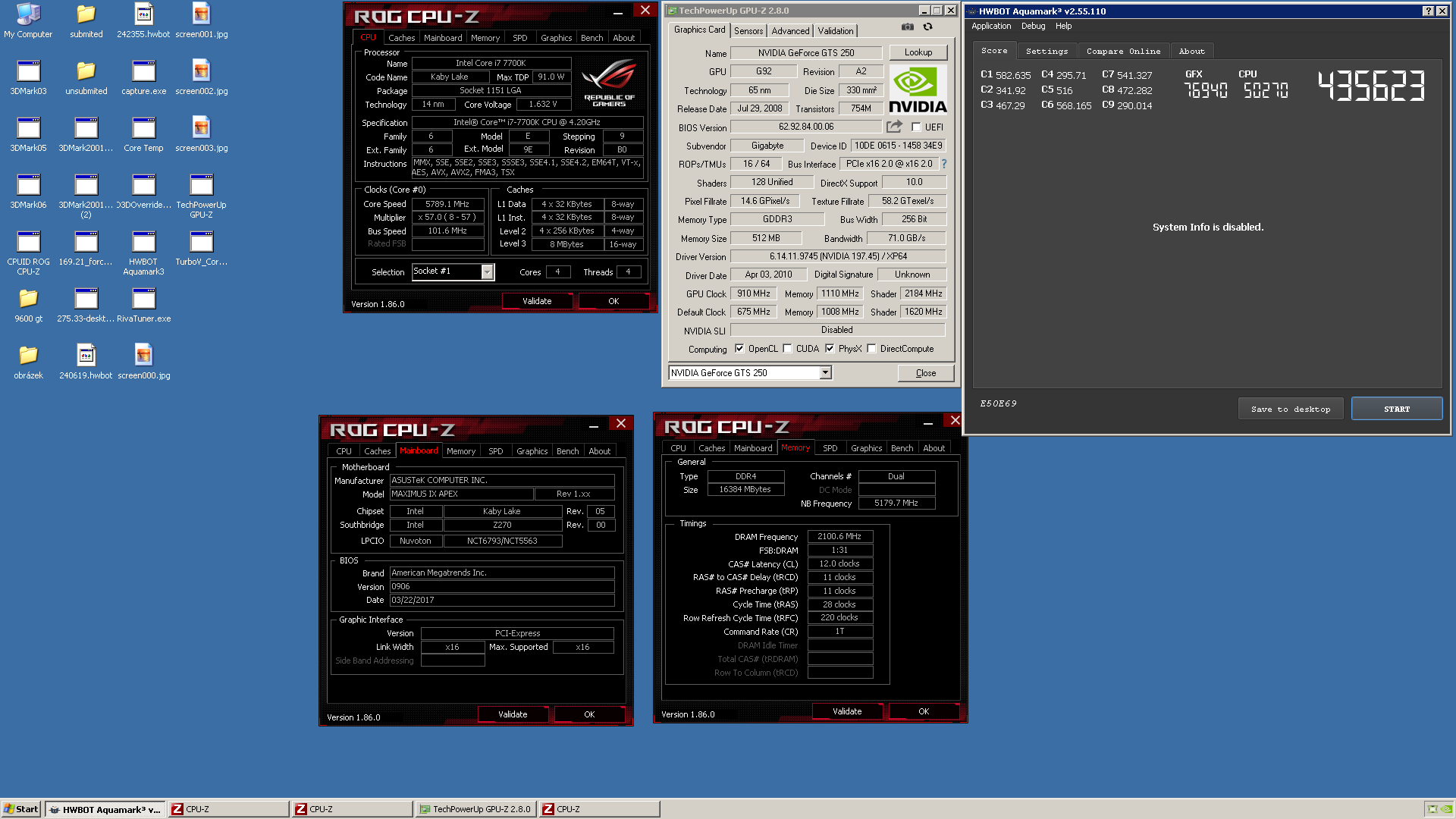The image size is (1456, 819).
Task: Switch to Validation tab in GPU-Z
Action: click(836, 31)
